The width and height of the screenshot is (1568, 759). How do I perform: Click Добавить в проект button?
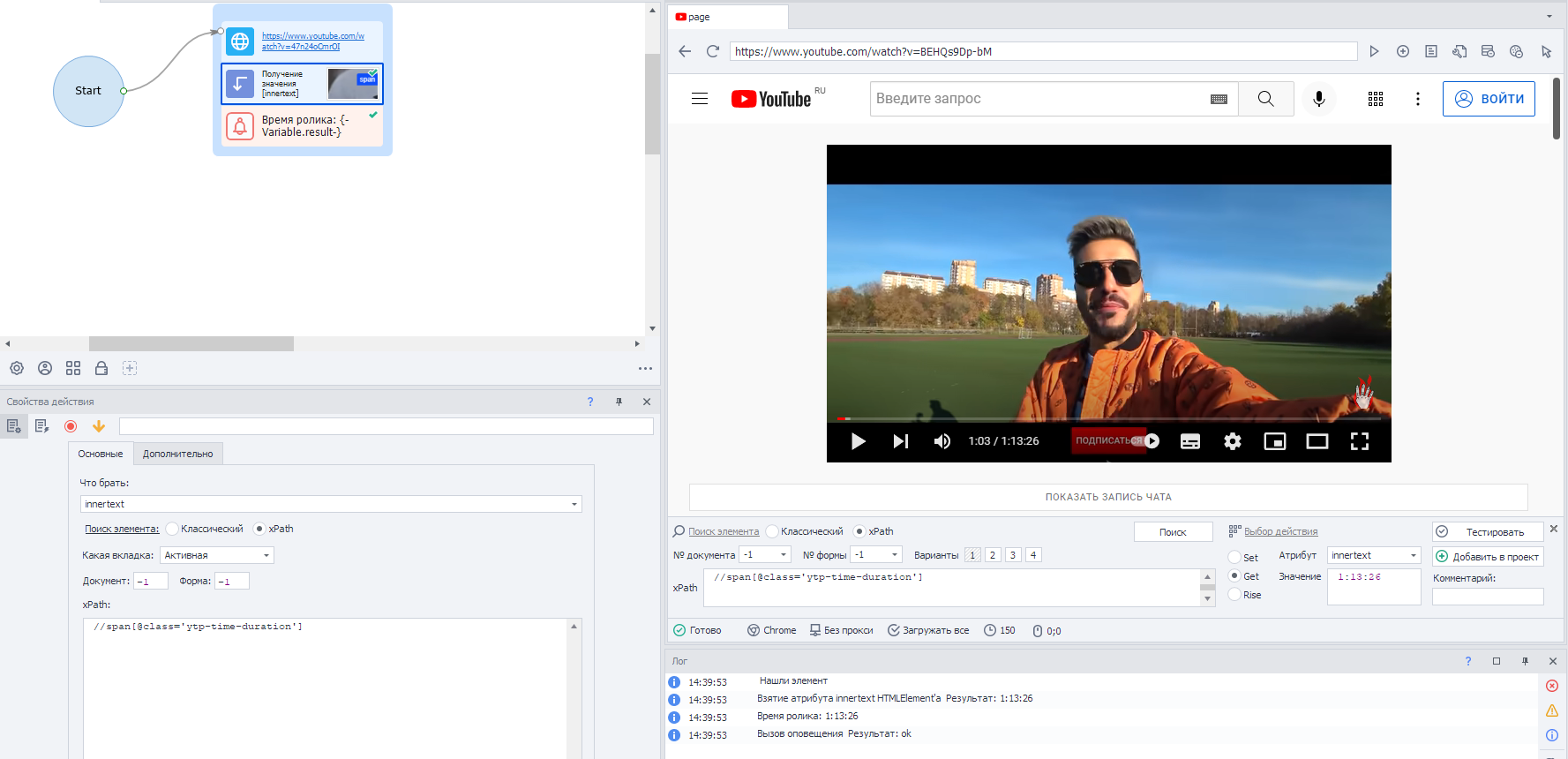click(1488, 556)
